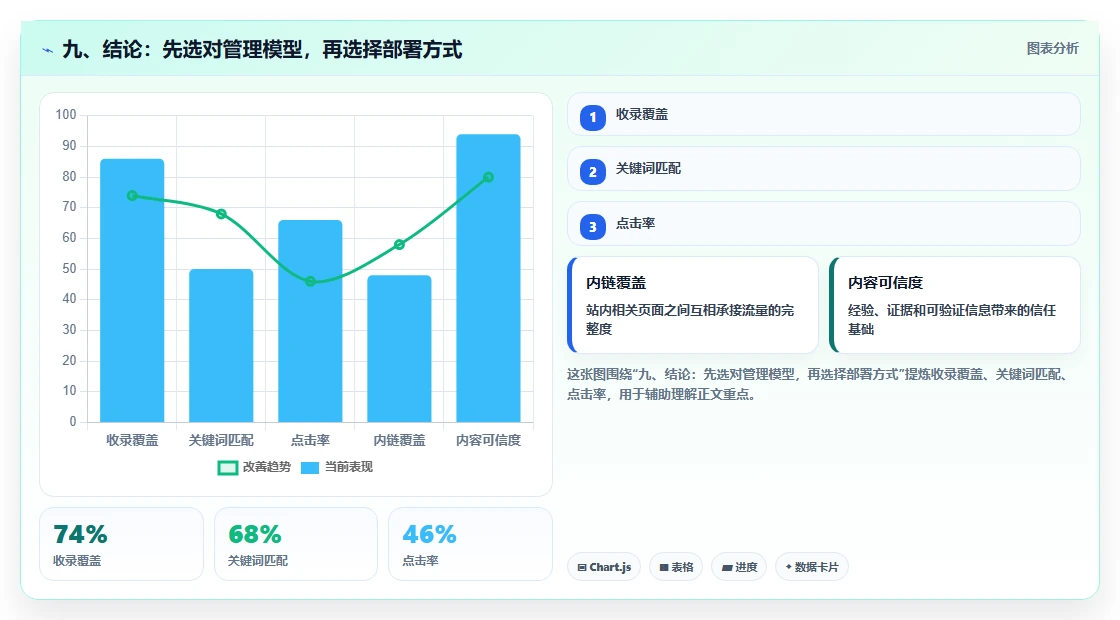The width and height of the screenshot is (1120, 620).
Task: Click the 收录覆盖 bar in the chart
Action: click(132, 291)
